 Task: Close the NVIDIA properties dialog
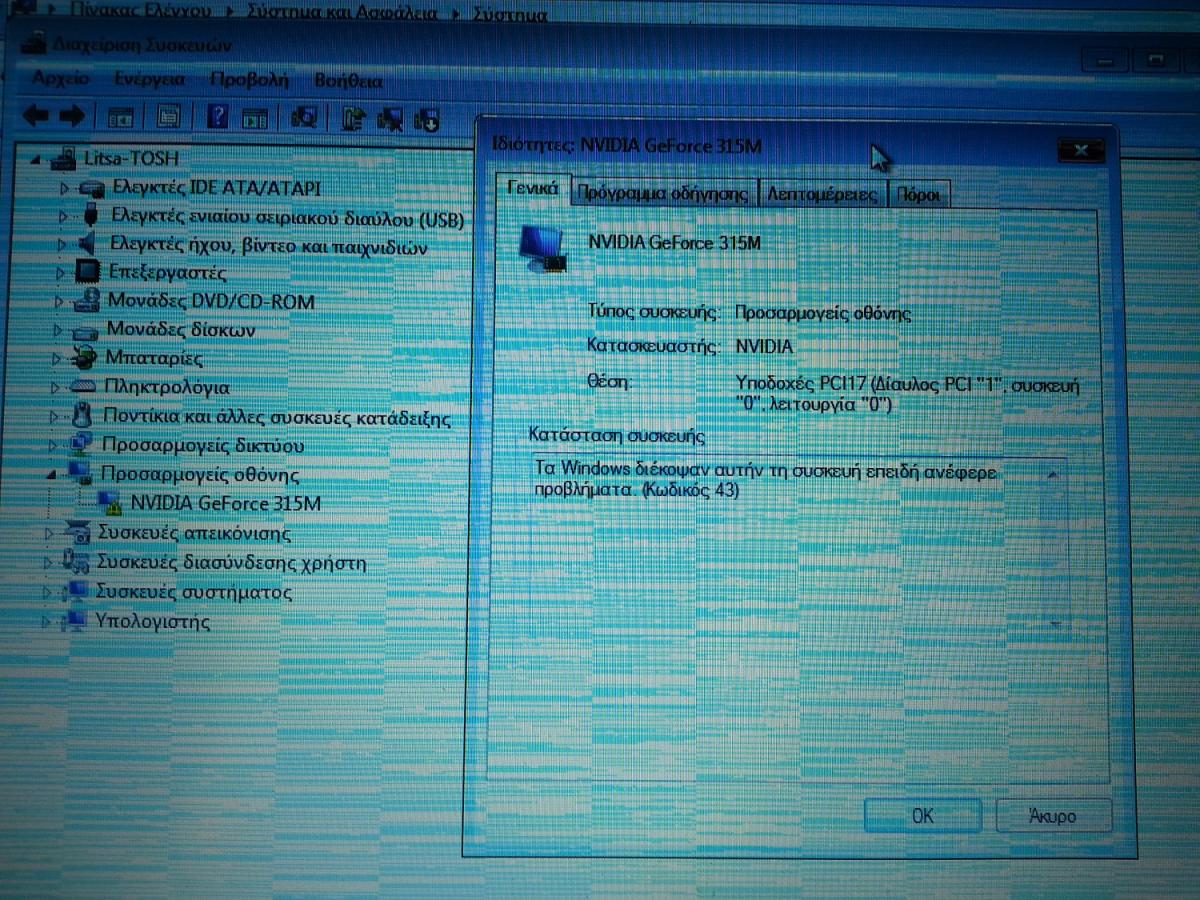(1079, 151)
